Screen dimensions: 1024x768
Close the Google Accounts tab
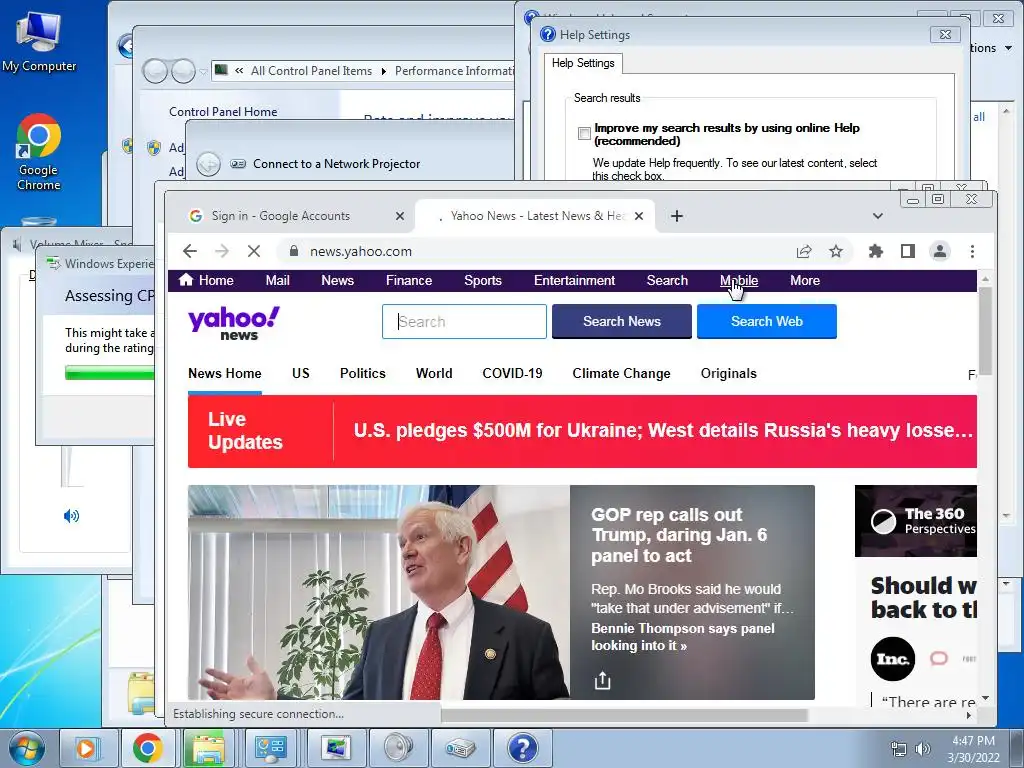[x=400, y=216]
